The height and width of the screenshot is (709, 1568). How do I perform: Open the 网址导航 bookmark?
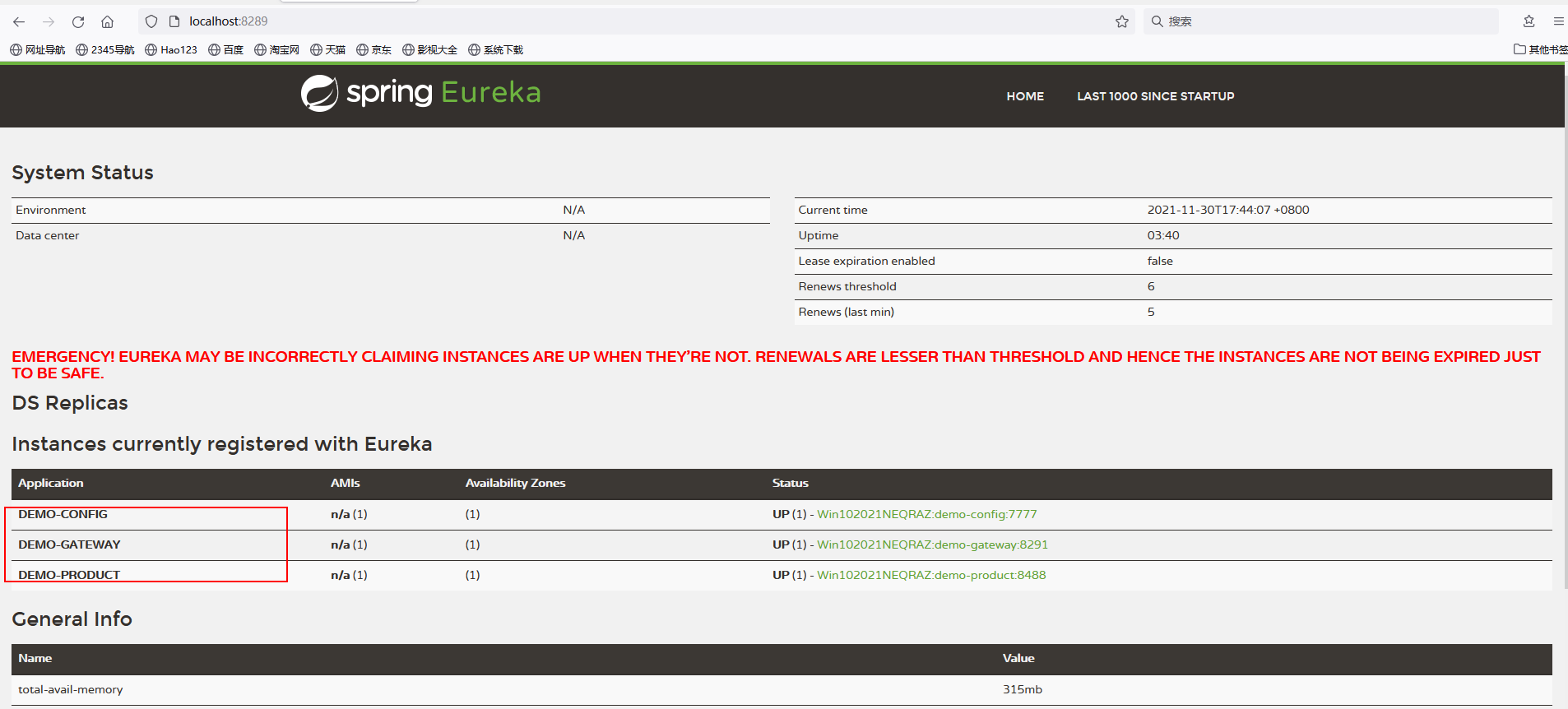pyautogui.click(x=38, y=49)
